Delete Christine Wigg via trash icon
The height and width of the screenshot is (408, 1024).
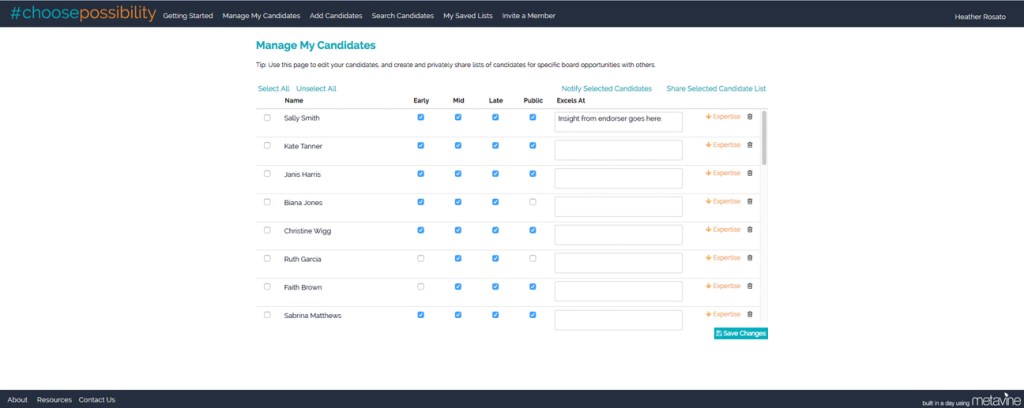[x=750, y=230]
